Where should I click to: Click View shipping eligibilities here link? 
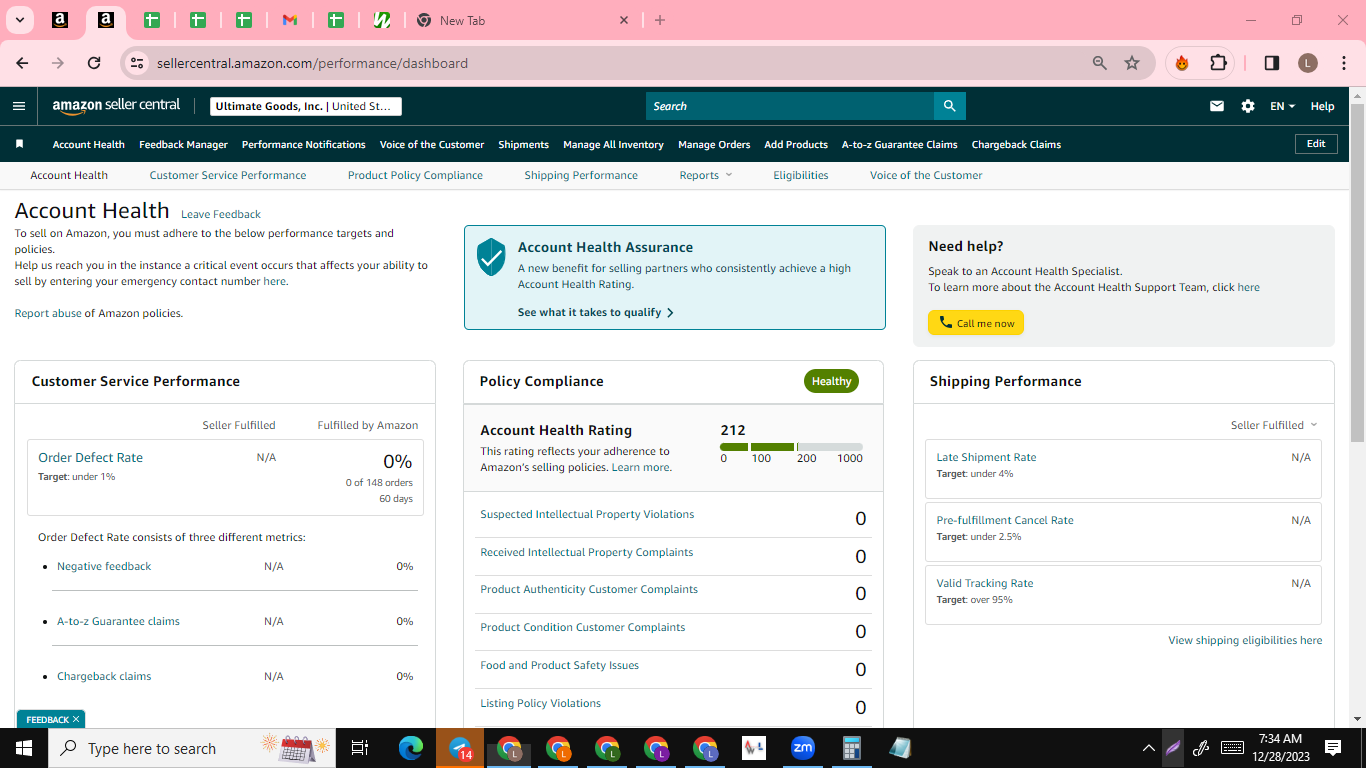(x=1245, y=640)
